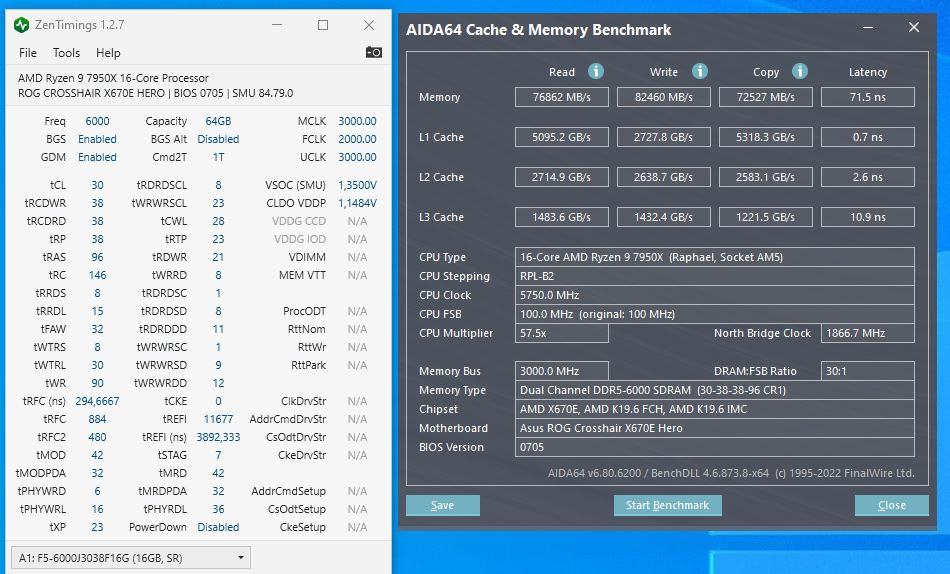
Task: Click the Start Benchmark button
Action: [x=667, y=505]
